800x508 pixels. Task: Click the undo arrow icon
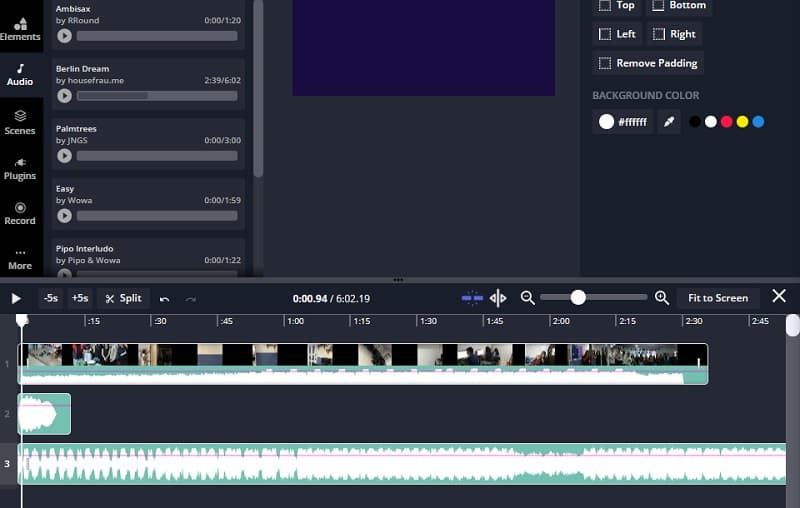(165, 298)
